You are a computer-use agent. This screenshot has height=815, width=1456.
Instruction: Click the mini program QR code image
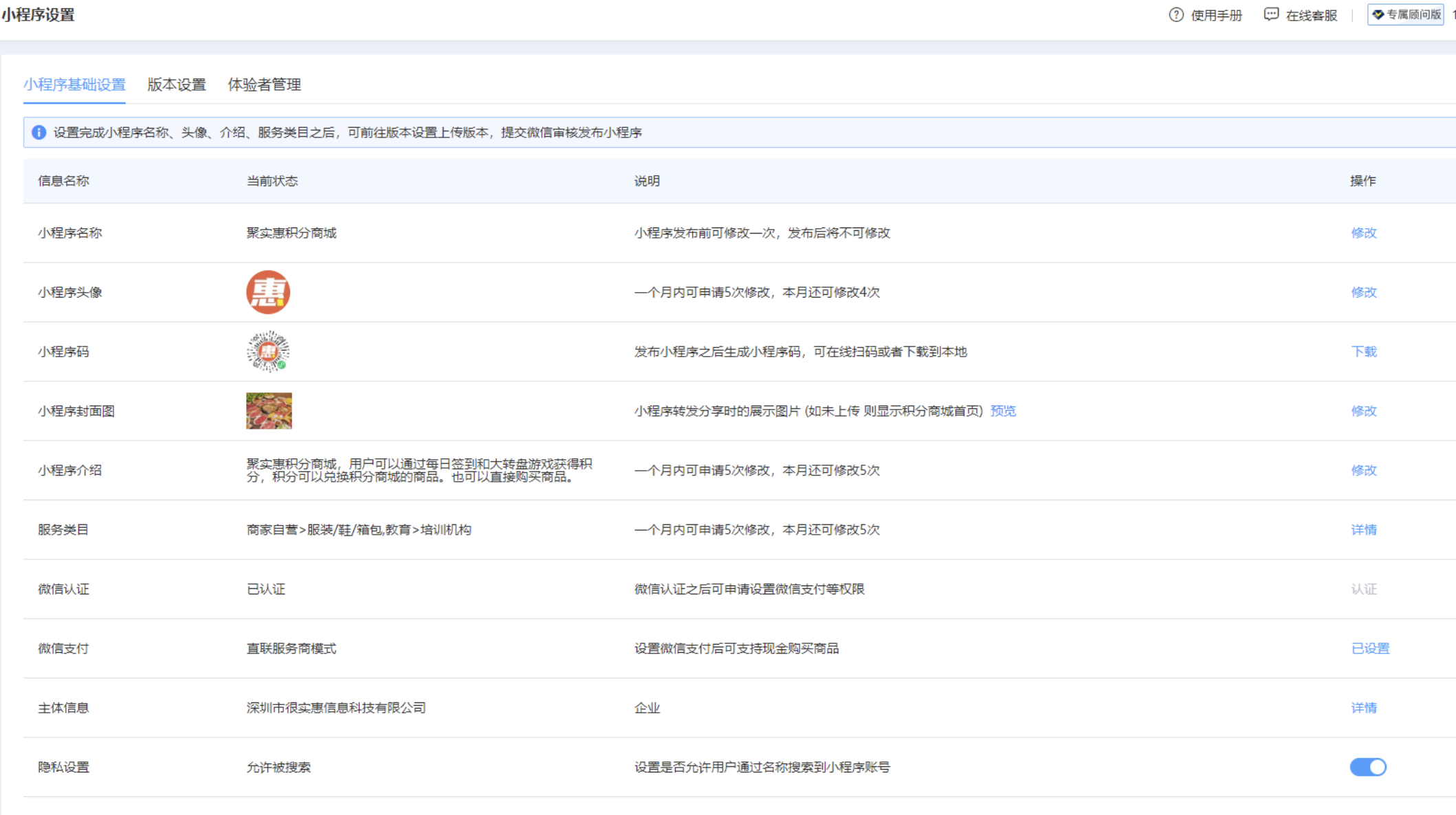(x=268, y=351)
